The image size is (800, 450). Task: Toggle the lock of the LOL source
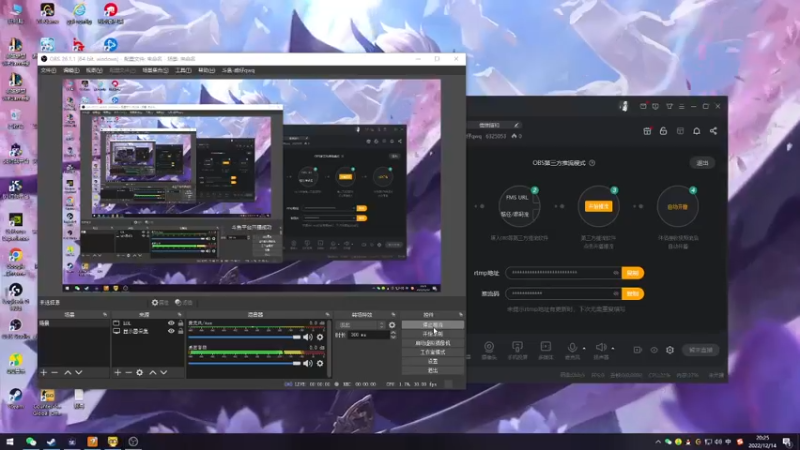[180, 323]
